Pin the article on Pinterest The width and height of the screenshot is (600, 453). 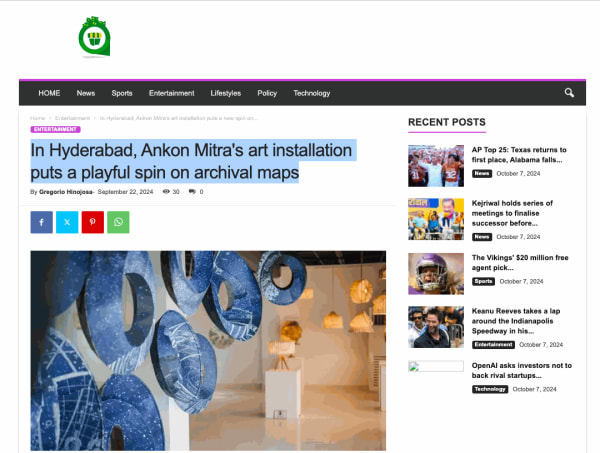pyautogui.click(x=93, y=222)
